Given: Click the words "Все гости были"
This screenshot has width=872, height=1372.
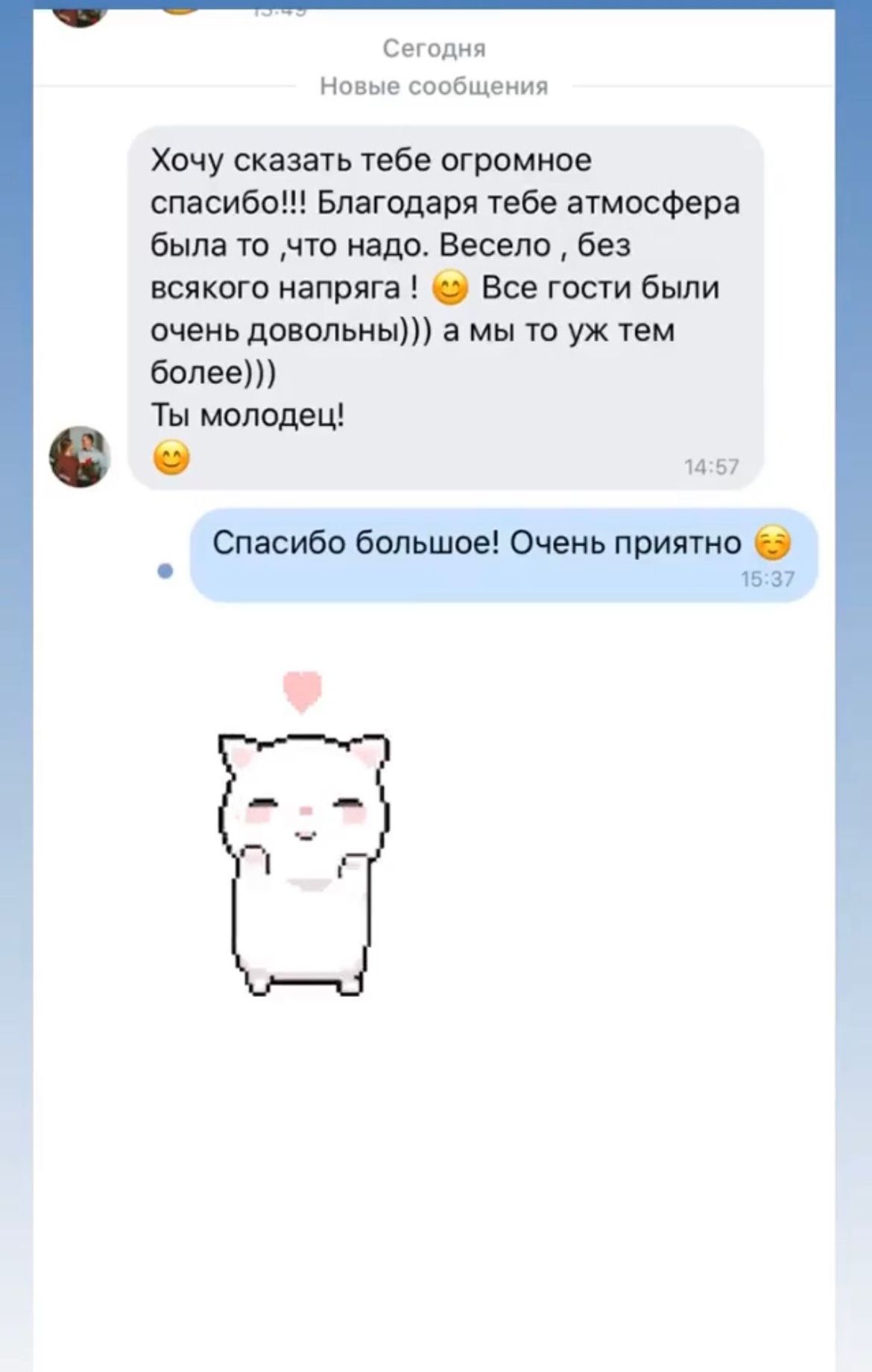Looking at the screenshot, I should click(601, 288).
